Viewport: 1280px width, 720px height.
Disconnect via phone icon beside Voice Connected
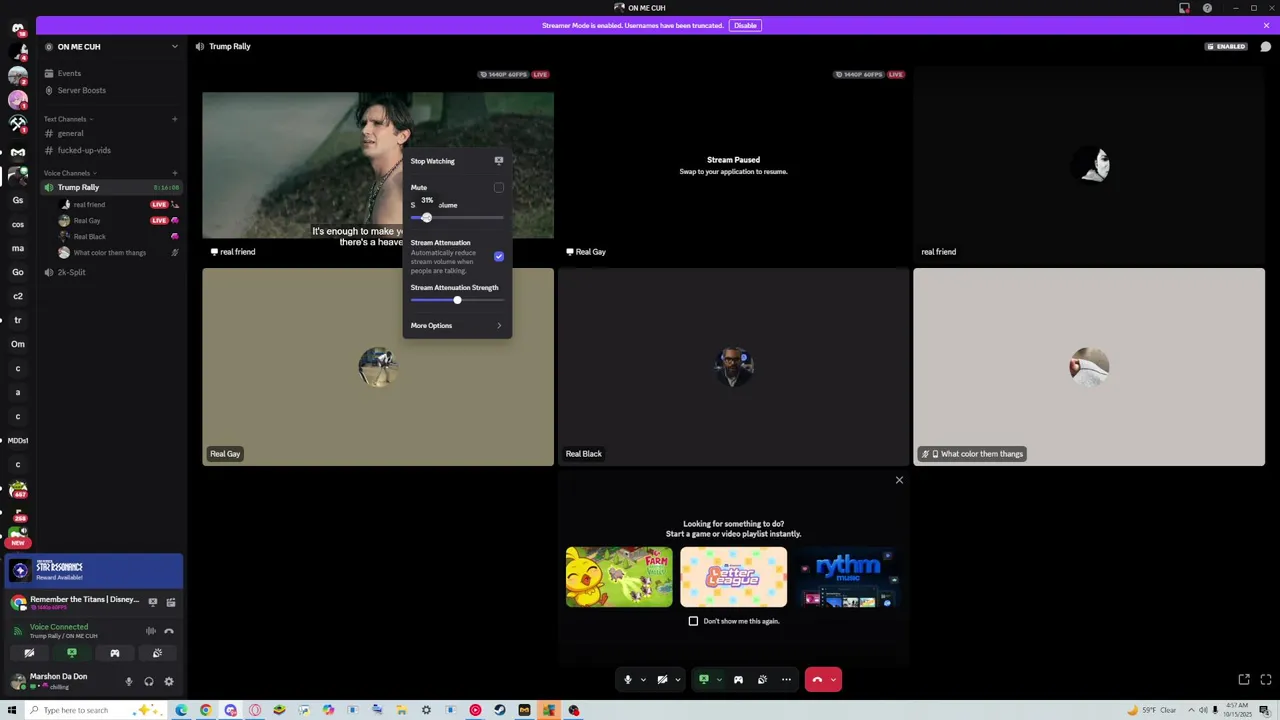click(x=169, y=631)
